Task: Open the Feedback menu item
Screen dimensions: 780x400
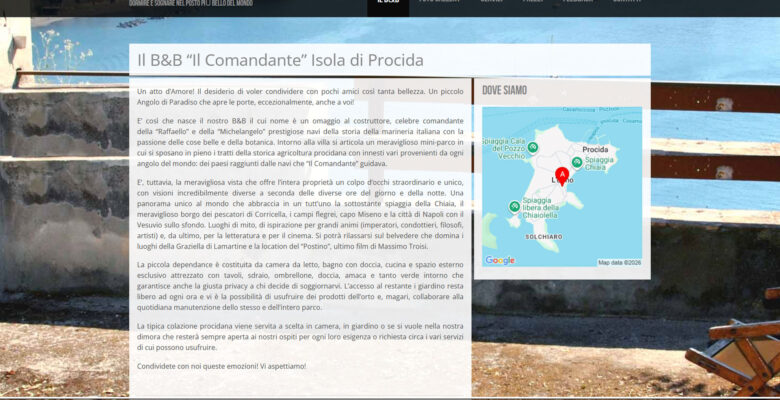Action: [x=578, y=3]
